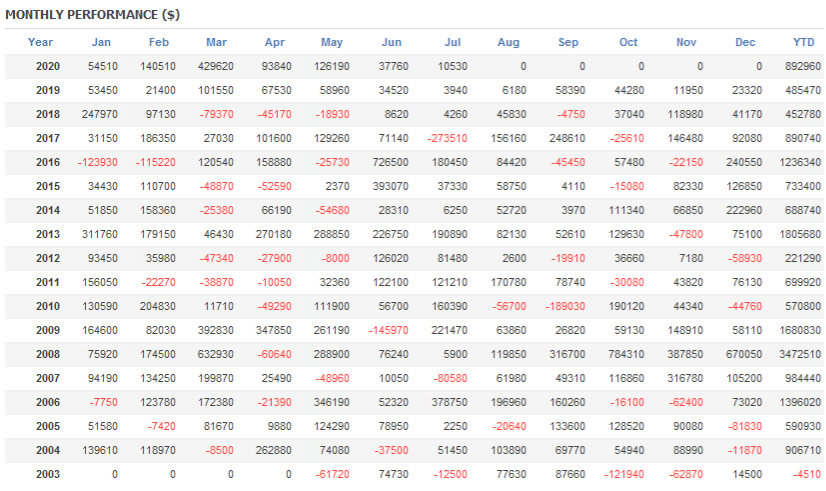Click the Oct column header

click(628, 42)
